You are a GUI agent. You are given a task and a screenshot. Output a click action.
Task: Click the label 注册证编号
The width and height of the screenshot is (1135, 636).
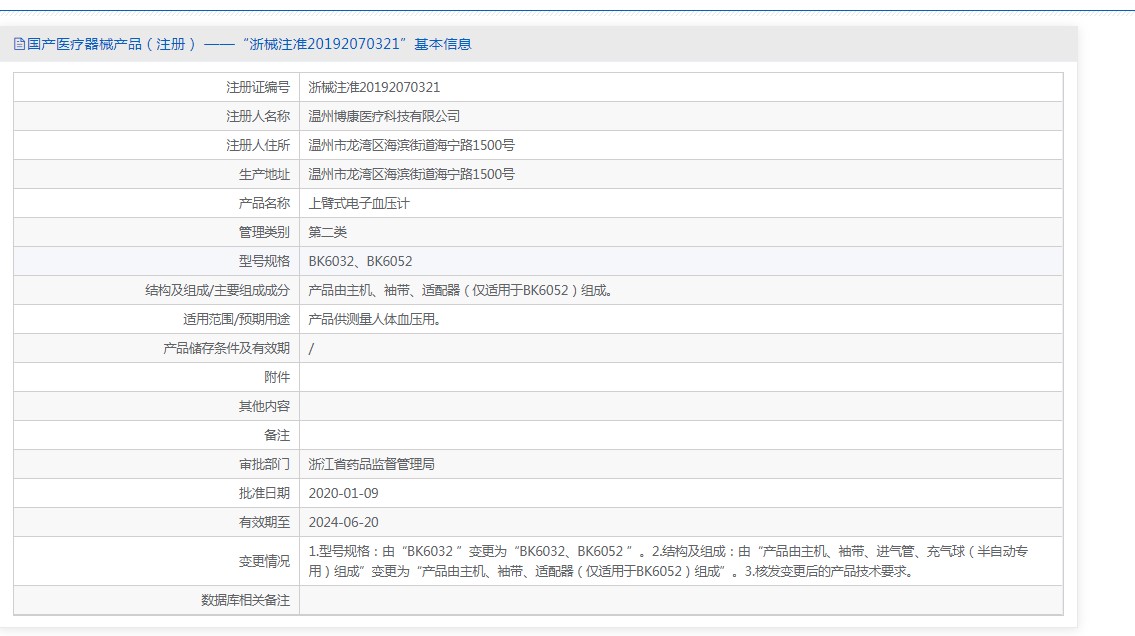coord(258,88)
